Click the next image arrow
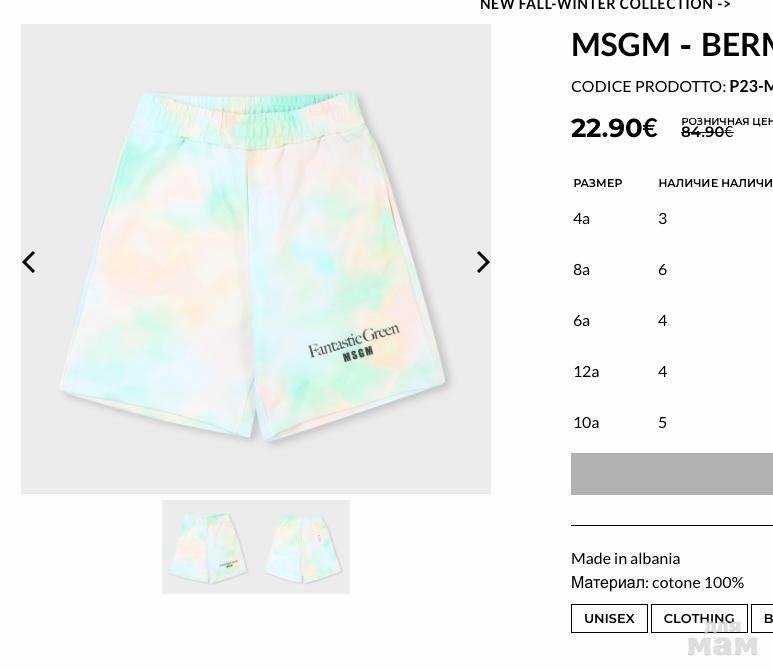The width and height of the screenshot is (773, 670). tap(483, 262)
